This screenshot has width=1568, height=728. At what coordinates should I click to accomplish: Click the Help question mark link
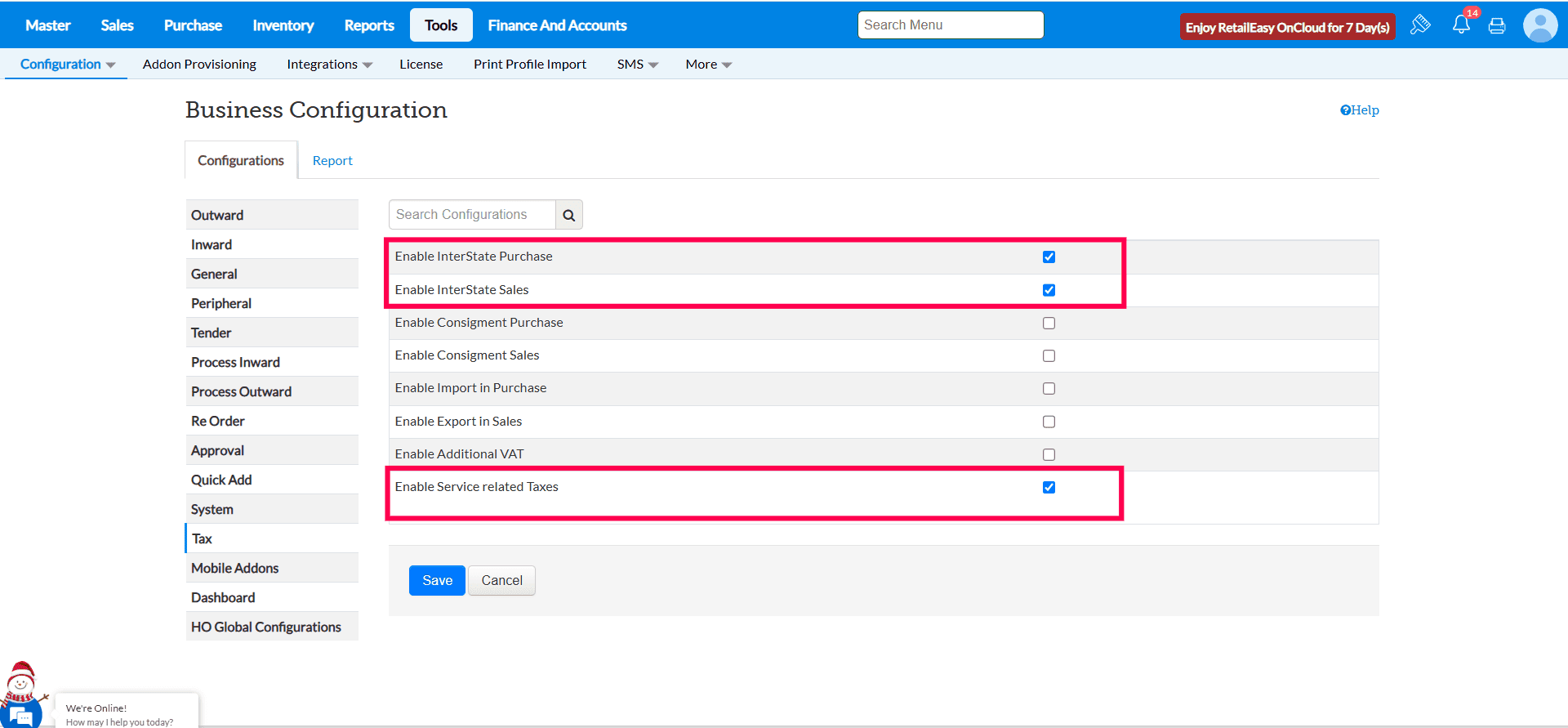click(x=1359, y=110)
